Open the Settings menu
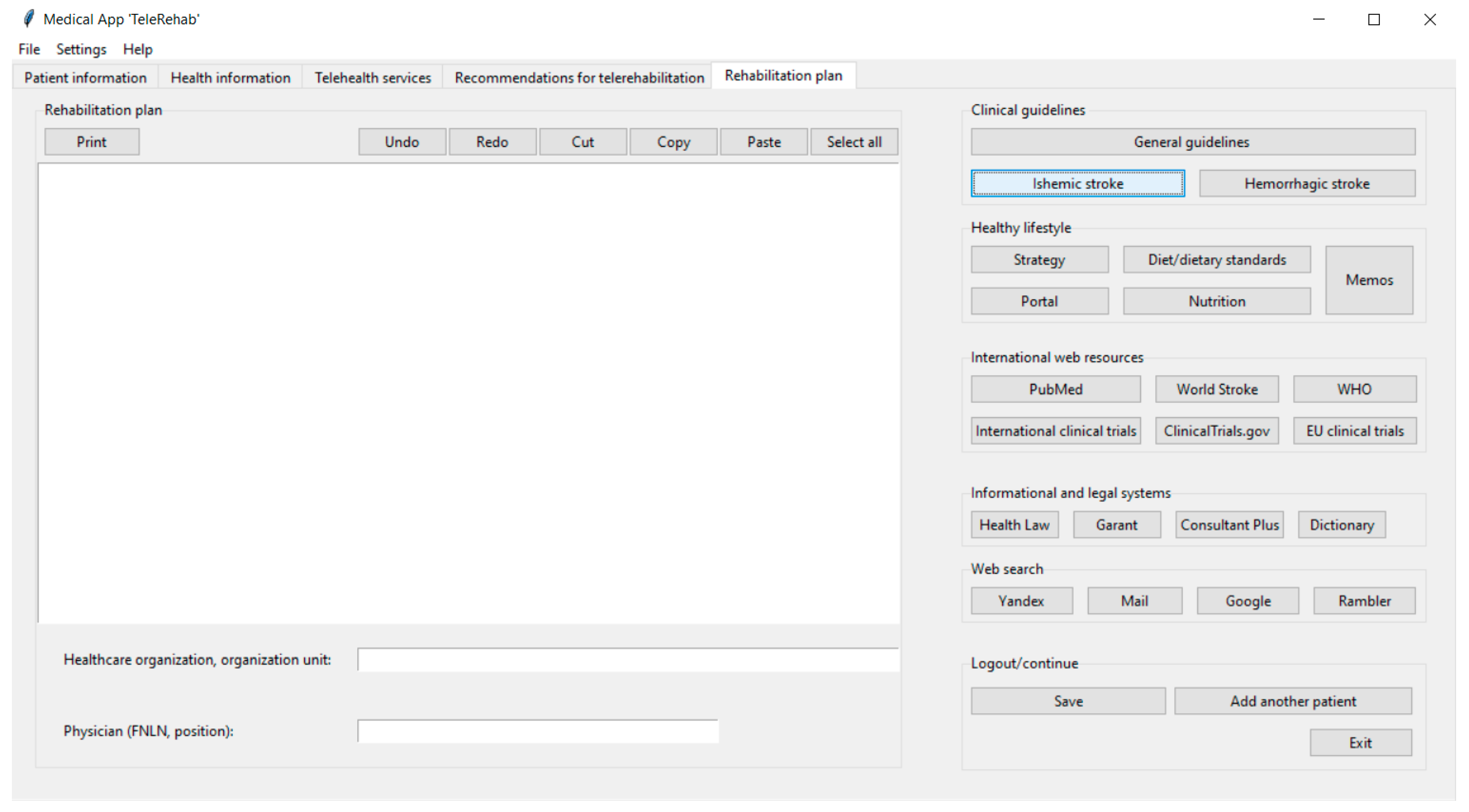Viewport: 1469px width, 812px height. [81, 49]
